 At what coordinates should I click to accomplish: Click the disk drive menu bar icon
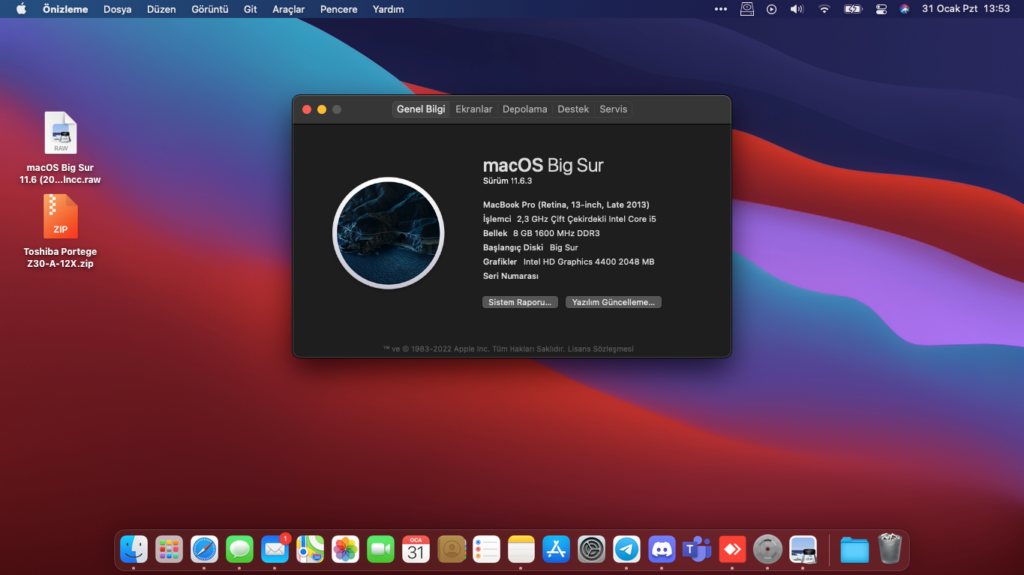(746, 9)
